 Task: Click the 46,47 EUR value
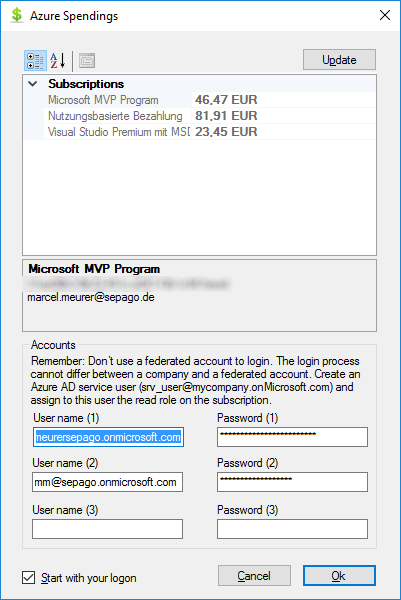(226, 100)
